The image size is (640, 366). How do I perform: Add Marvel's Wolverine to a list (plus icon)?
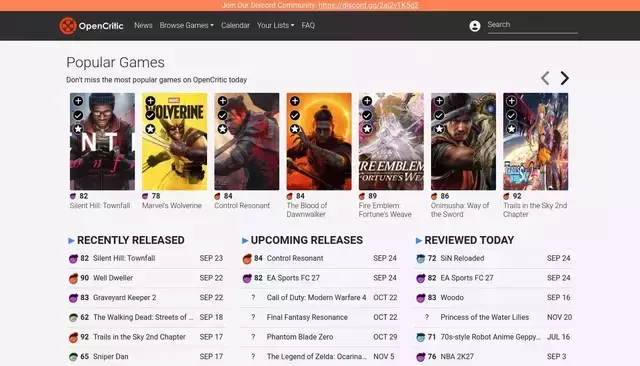click(x=150, y=101)
